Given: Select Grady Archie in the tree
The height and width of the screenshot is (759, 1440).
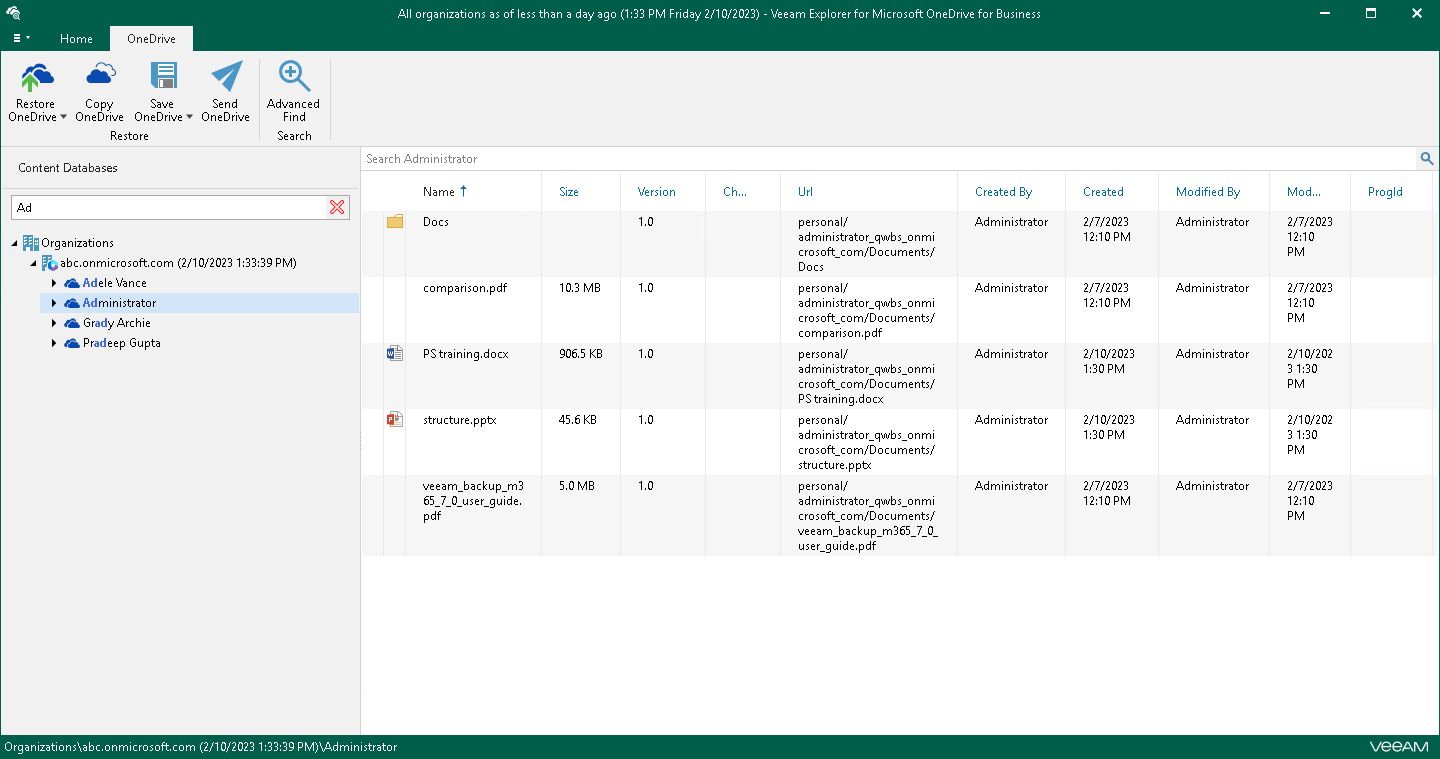Looking at the screenshot, I should pos(117,323).
